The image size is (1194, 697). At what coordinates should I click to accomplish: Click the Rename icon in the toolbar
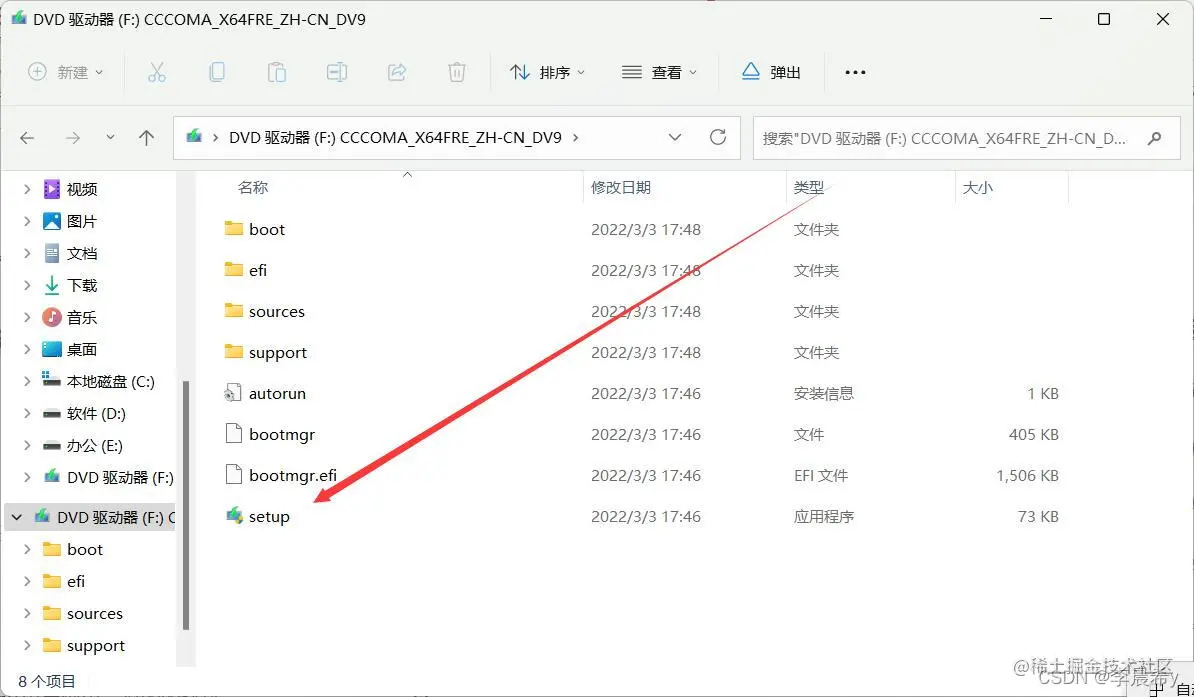[337, 71]
